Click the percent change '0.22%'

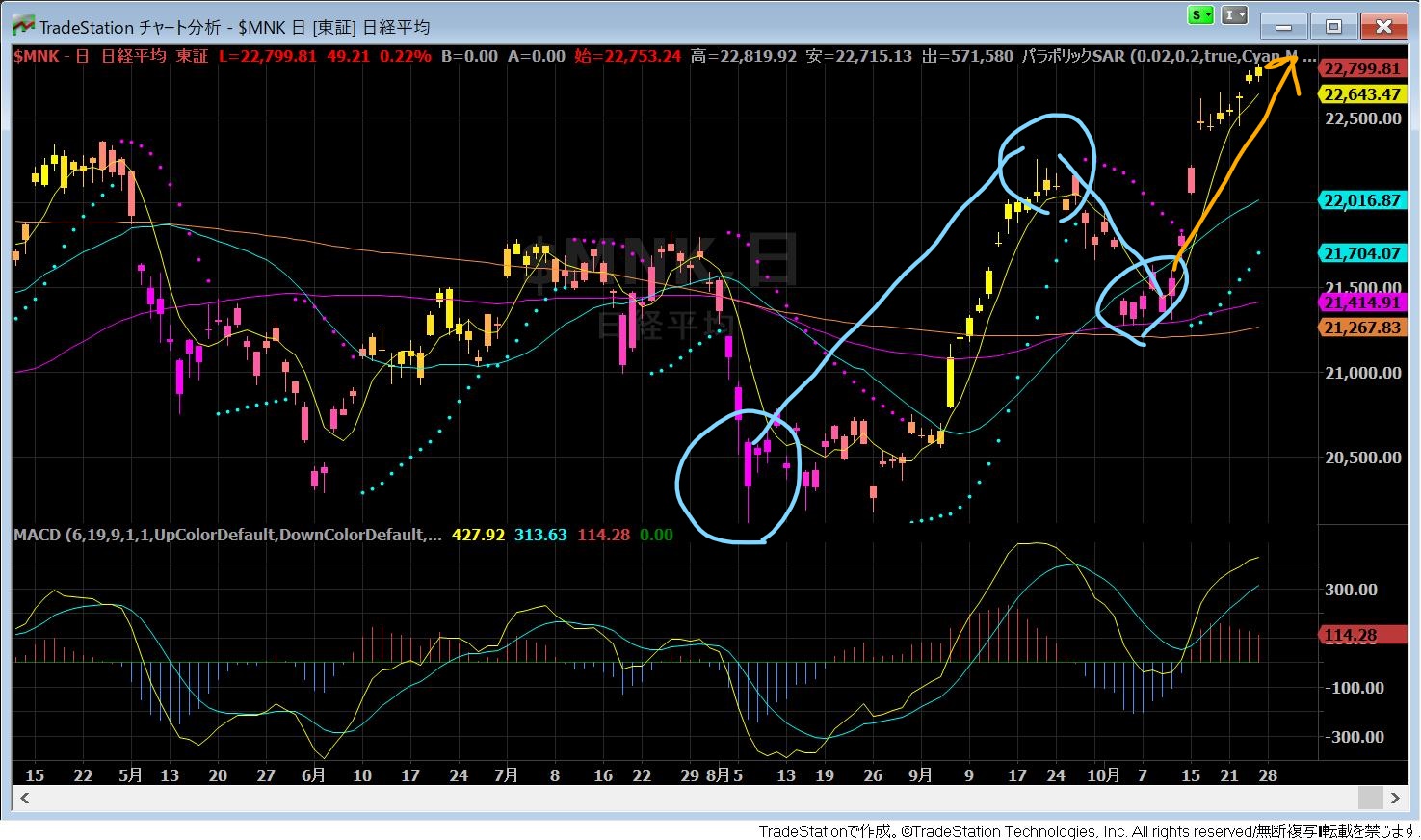point(406,56)
